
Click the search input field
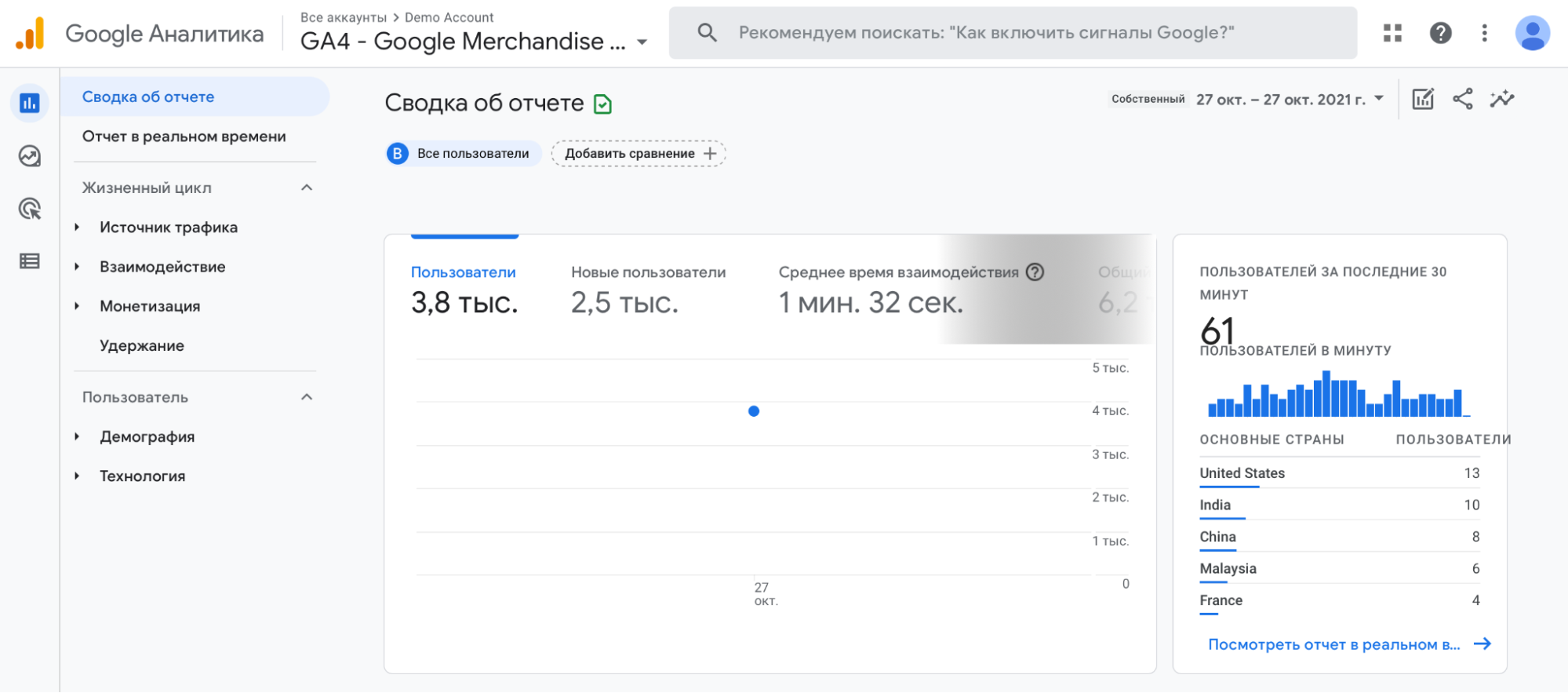1013,33
